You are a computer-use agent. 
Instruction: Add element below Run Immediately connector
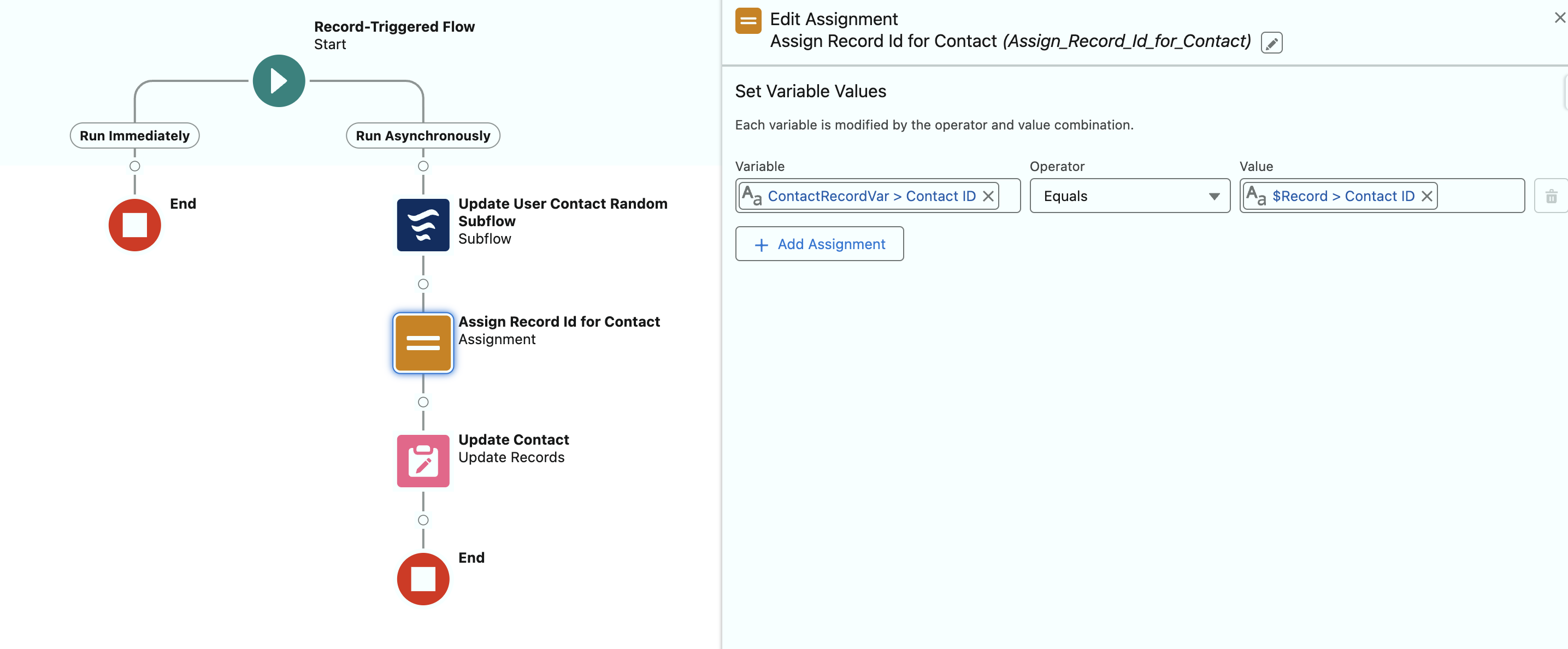(x=134, y=166)
